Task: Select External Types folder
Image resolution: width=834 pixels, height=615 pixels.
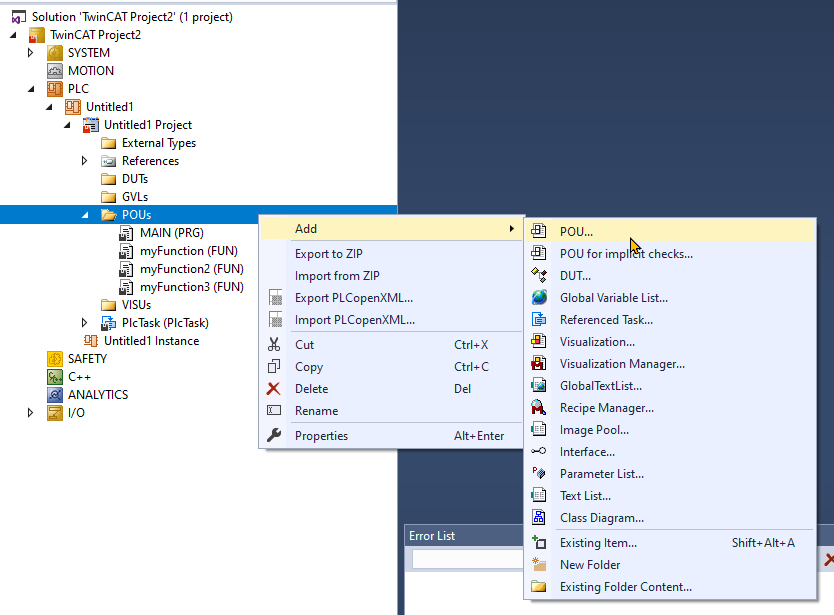Action: click(159, 143)
